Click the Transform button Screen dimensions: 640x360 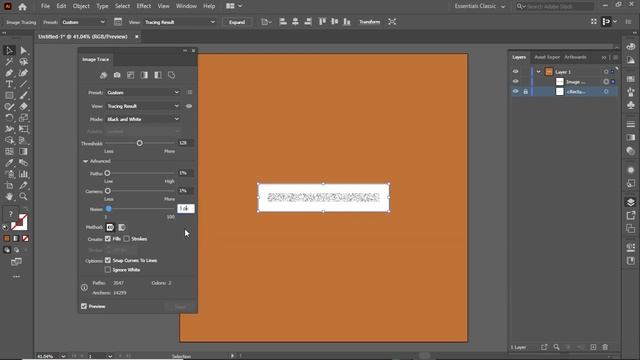369,22
